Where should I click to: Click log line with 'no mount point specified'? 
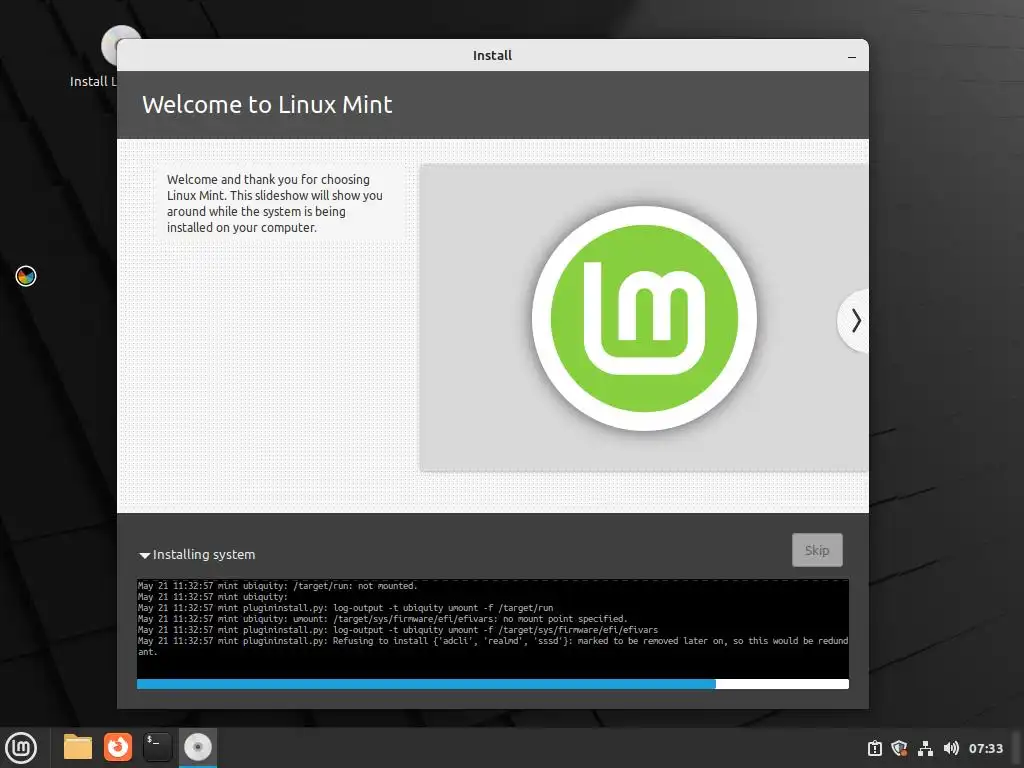[382, 618]
